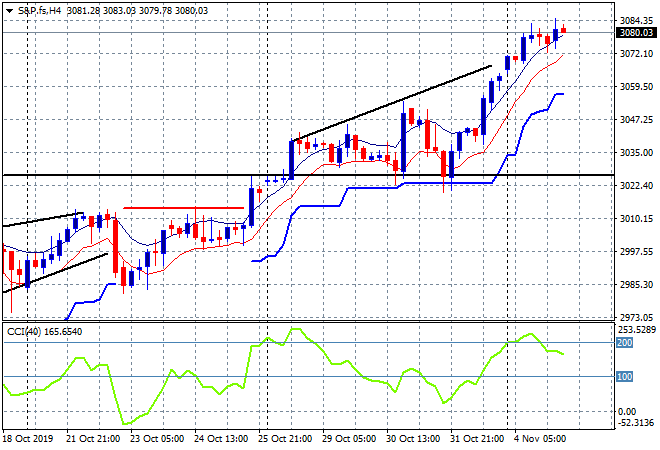Click the 18 Oct 2019 date label
Image resolution: width=660 pixels, height=450 pixels.
coord(28,439)
